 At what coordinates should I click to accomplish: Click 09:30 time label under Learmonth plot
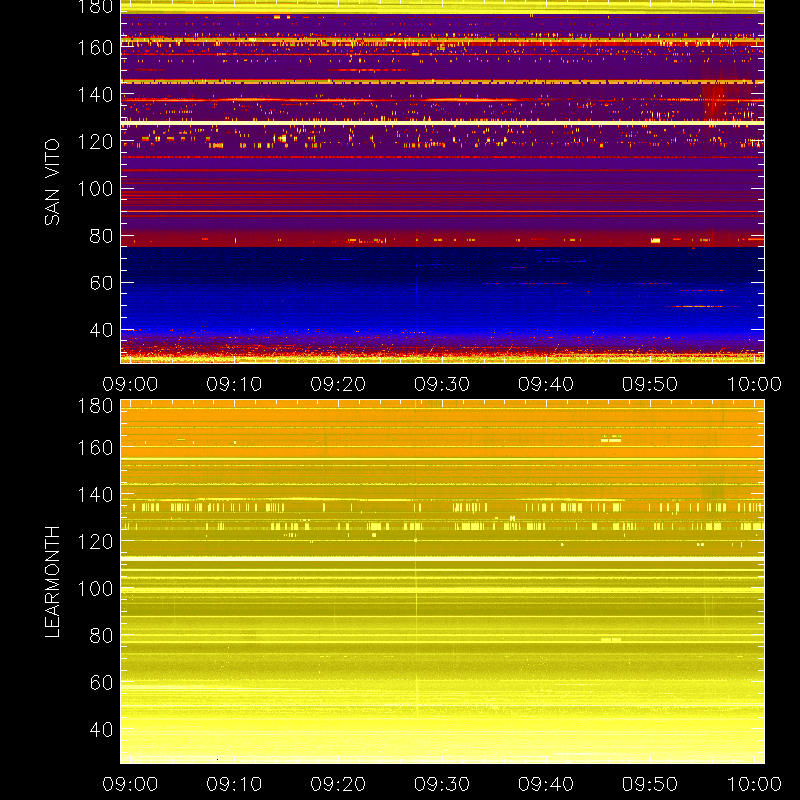coord(442,784)
